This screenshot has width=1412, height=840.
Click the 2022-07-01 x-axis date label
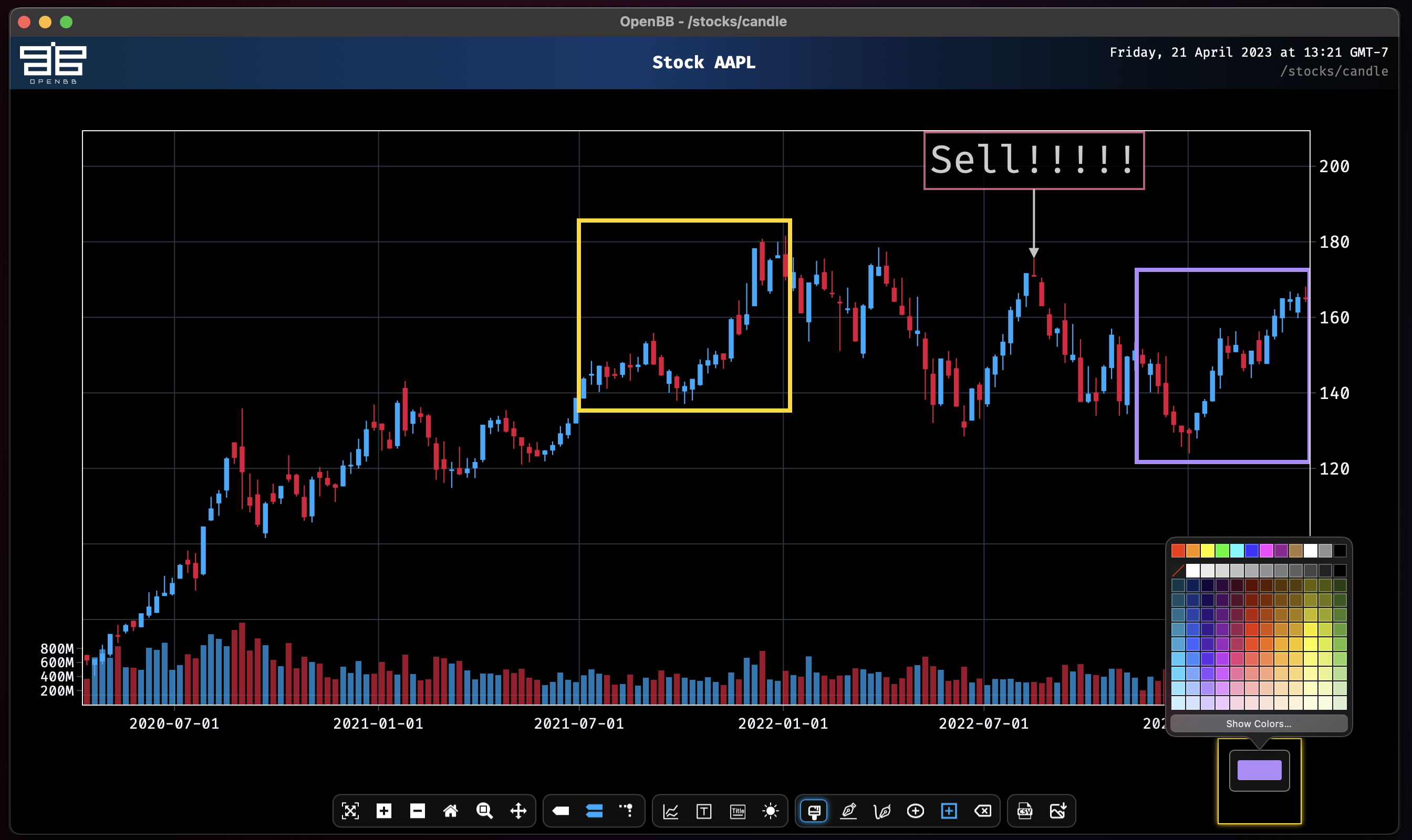(984, 723)
